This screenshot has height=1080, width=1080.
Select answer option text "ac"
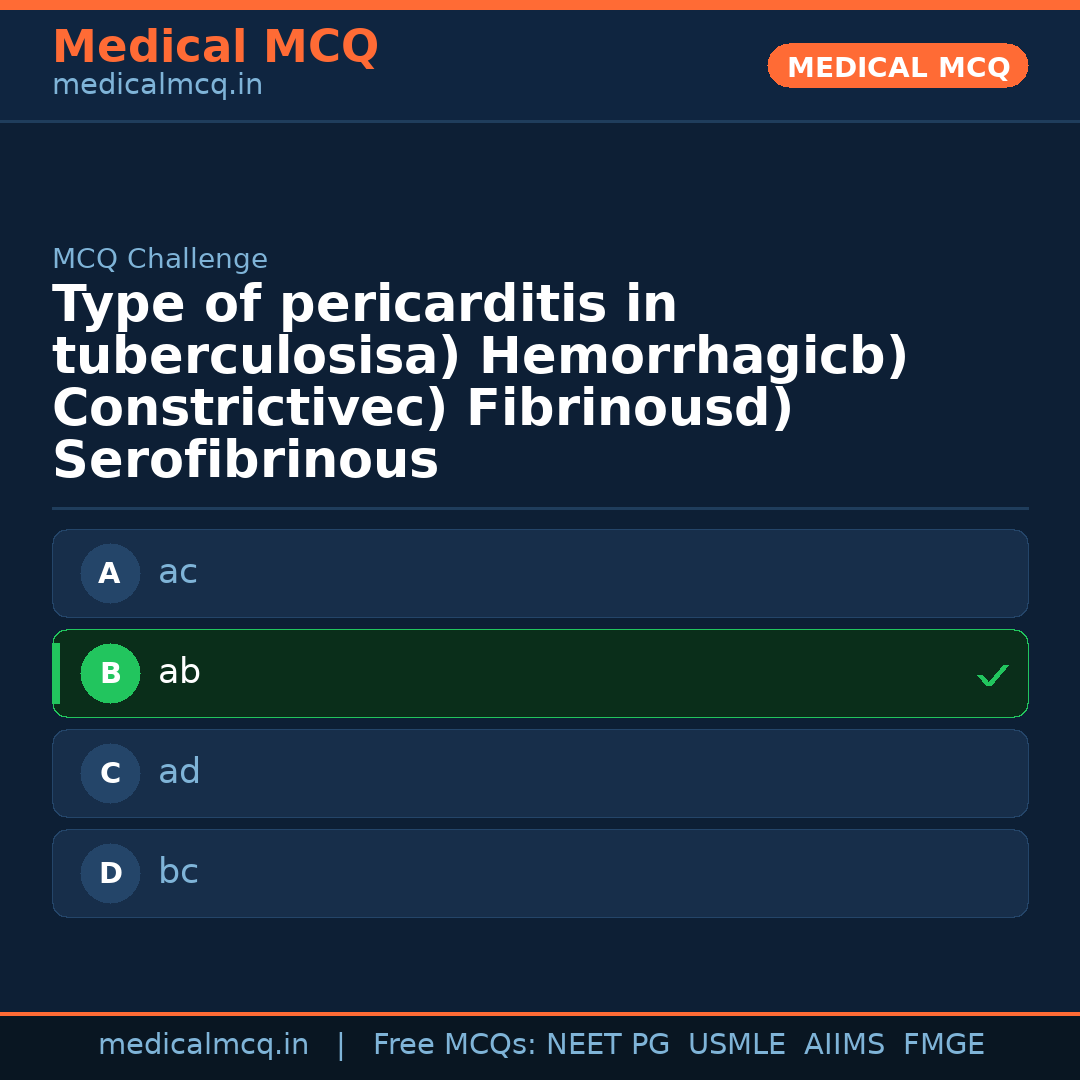pos(178,573)
